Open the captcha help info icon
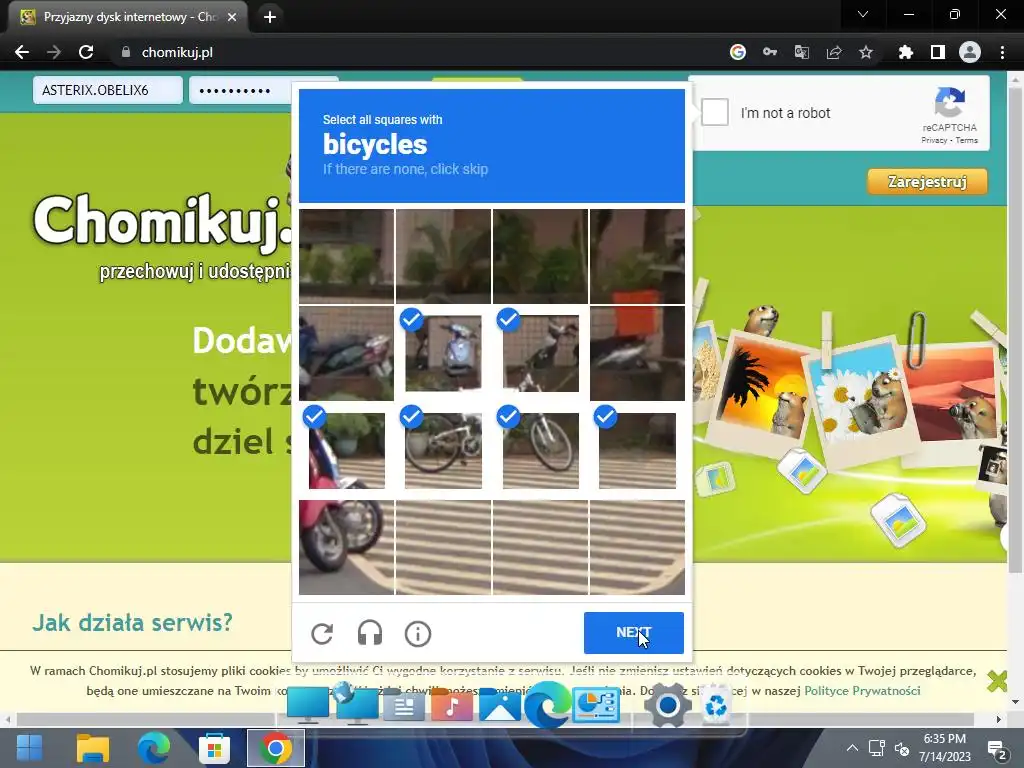 point(418,633)
